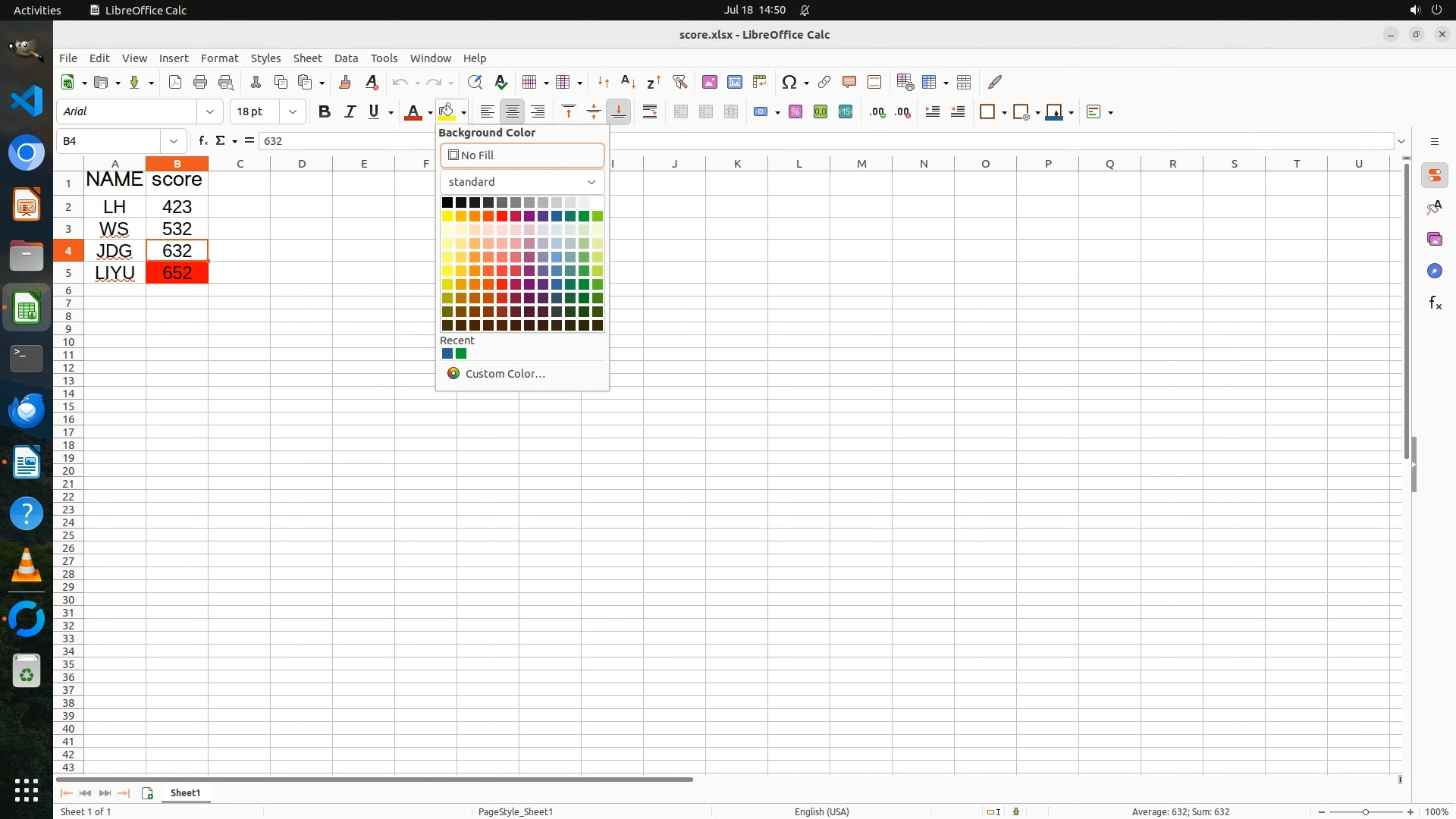Toggle Bold formatting
Image resolution: width=1456 pixels, height=819 pixels.
click(x=325, y=112)
